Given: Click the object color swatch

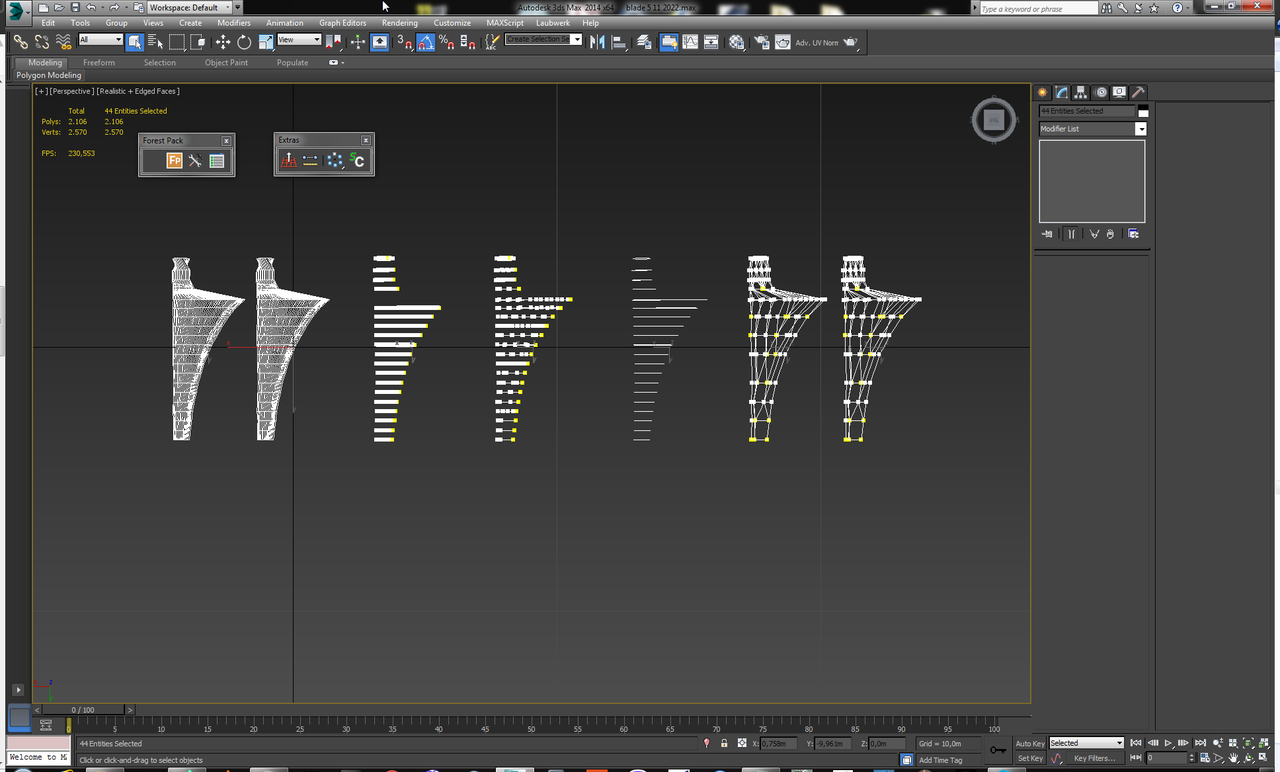Looking at the screenshot, I should (1143, 111).
